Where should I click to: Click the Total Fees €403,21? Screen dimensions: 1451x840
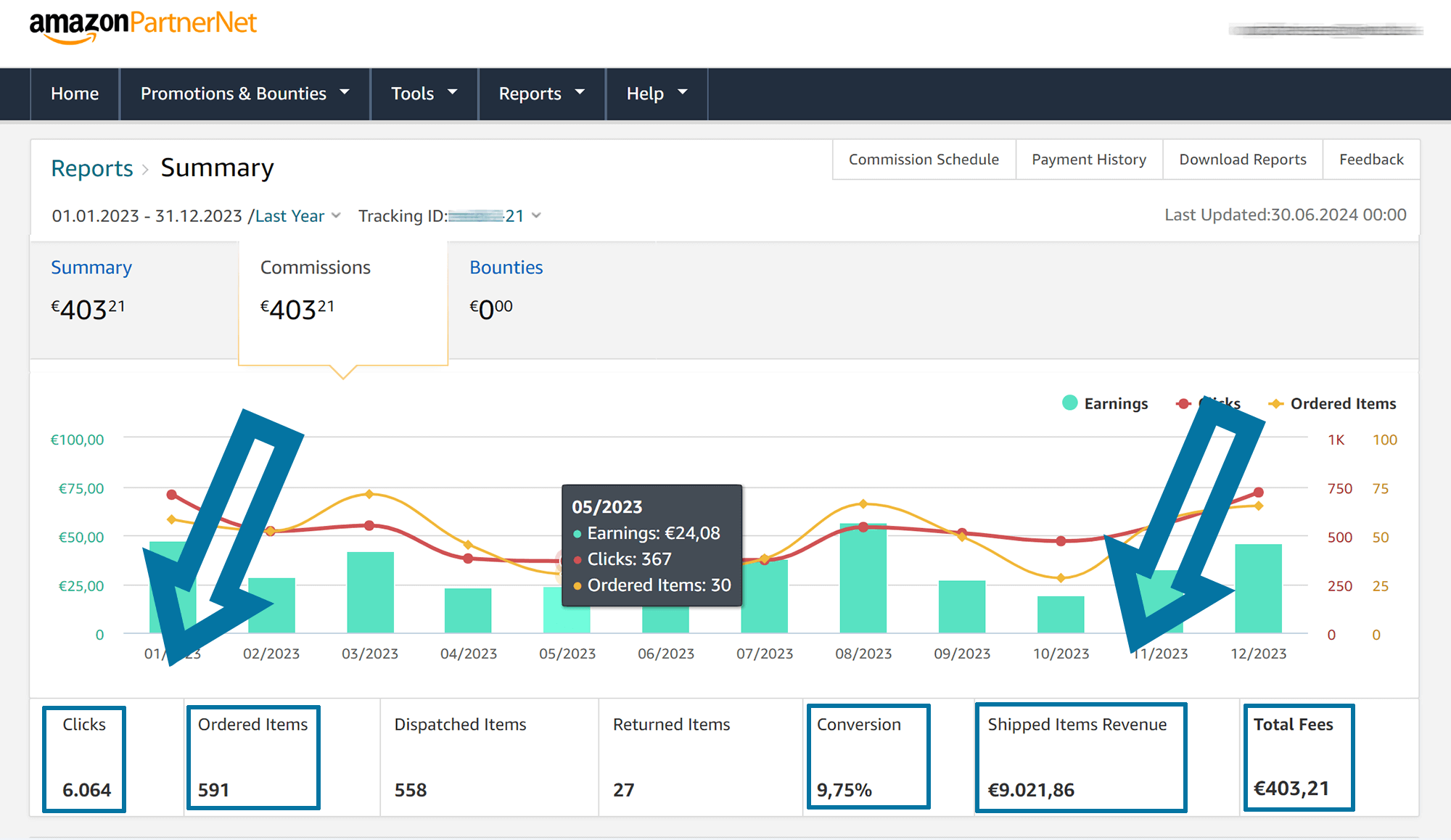[1292, 788]
